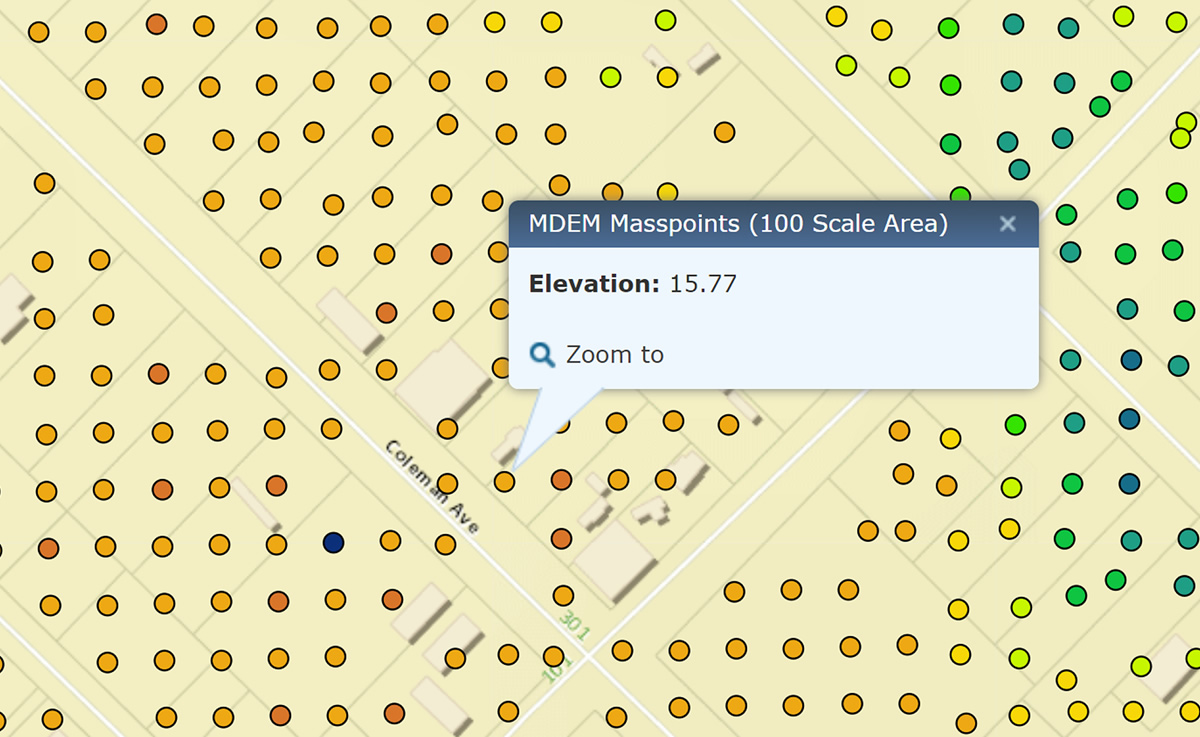Select the dark navy blue masspoint dot
The image size is (1200, 737).
(334, 542)
